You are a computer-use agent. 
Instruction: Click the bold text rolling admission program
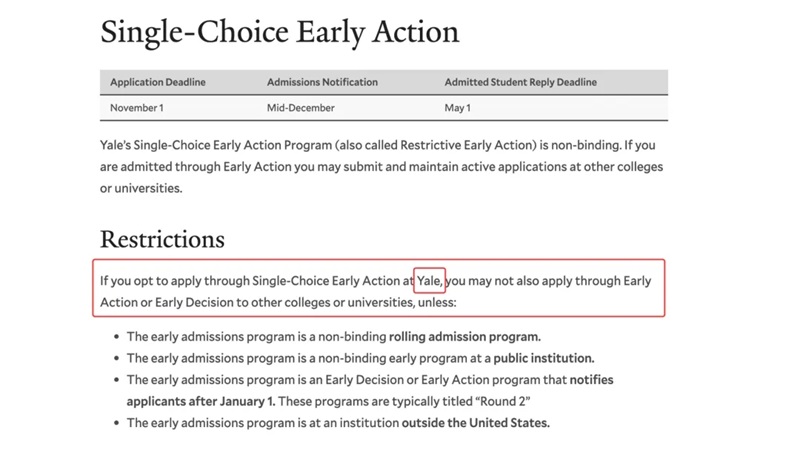(x=465, y=337)
